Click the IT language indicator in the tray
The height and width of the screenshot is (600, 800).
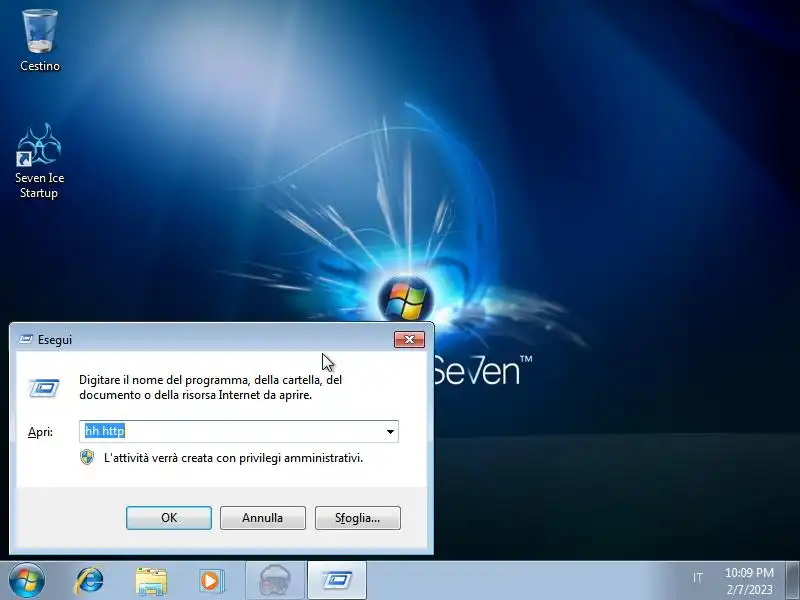(697, 578)
